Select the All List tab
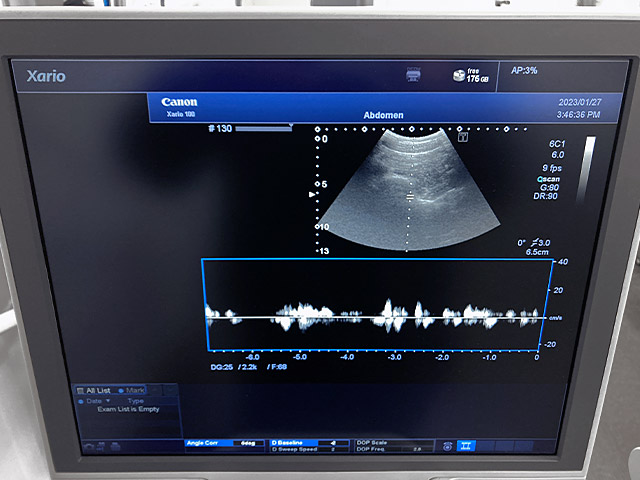640x480 pixels. 94,391
